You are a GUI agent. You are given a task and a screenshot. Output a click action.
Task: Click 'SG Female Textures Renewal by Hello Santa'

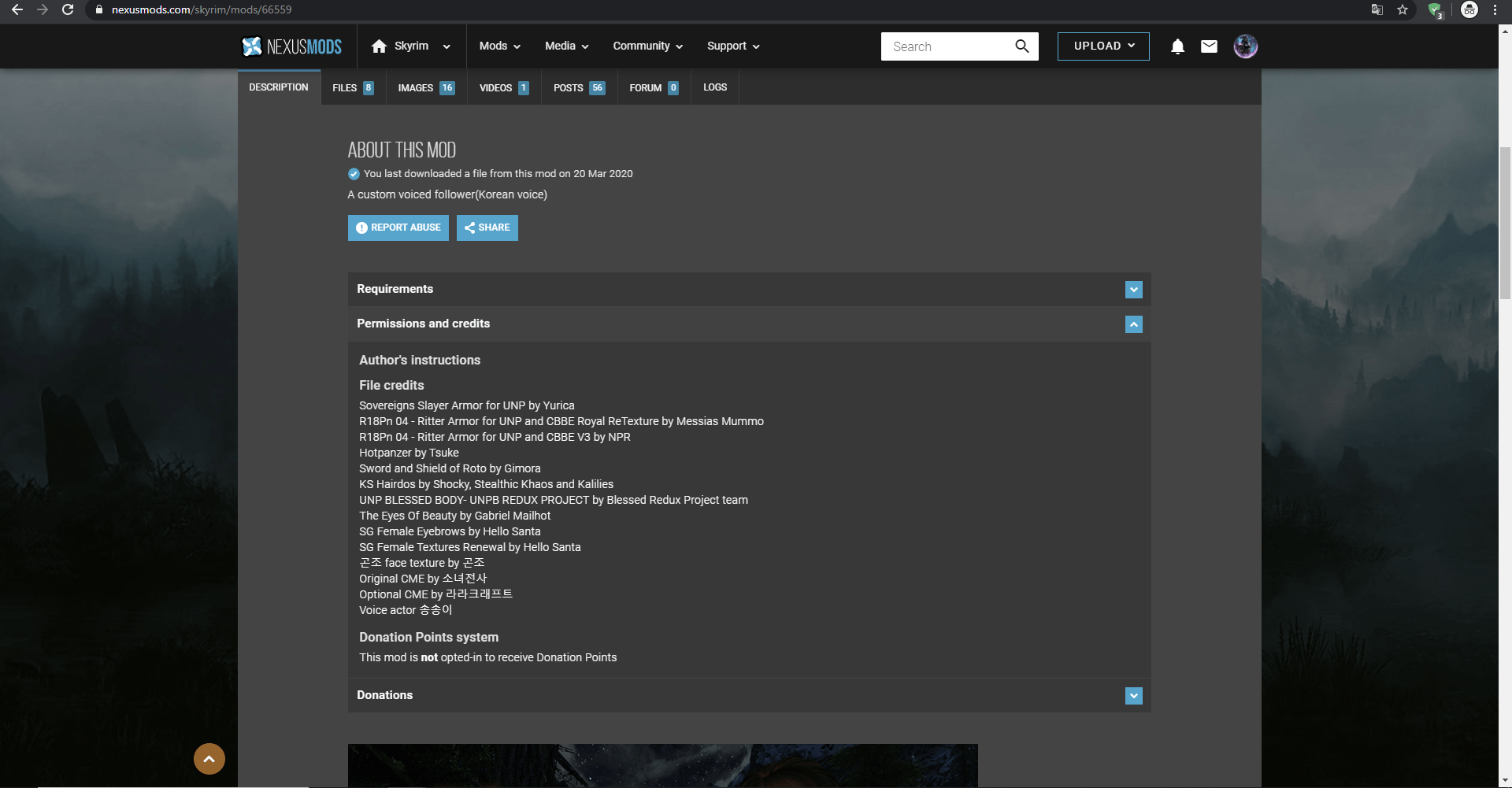point(470,548)
